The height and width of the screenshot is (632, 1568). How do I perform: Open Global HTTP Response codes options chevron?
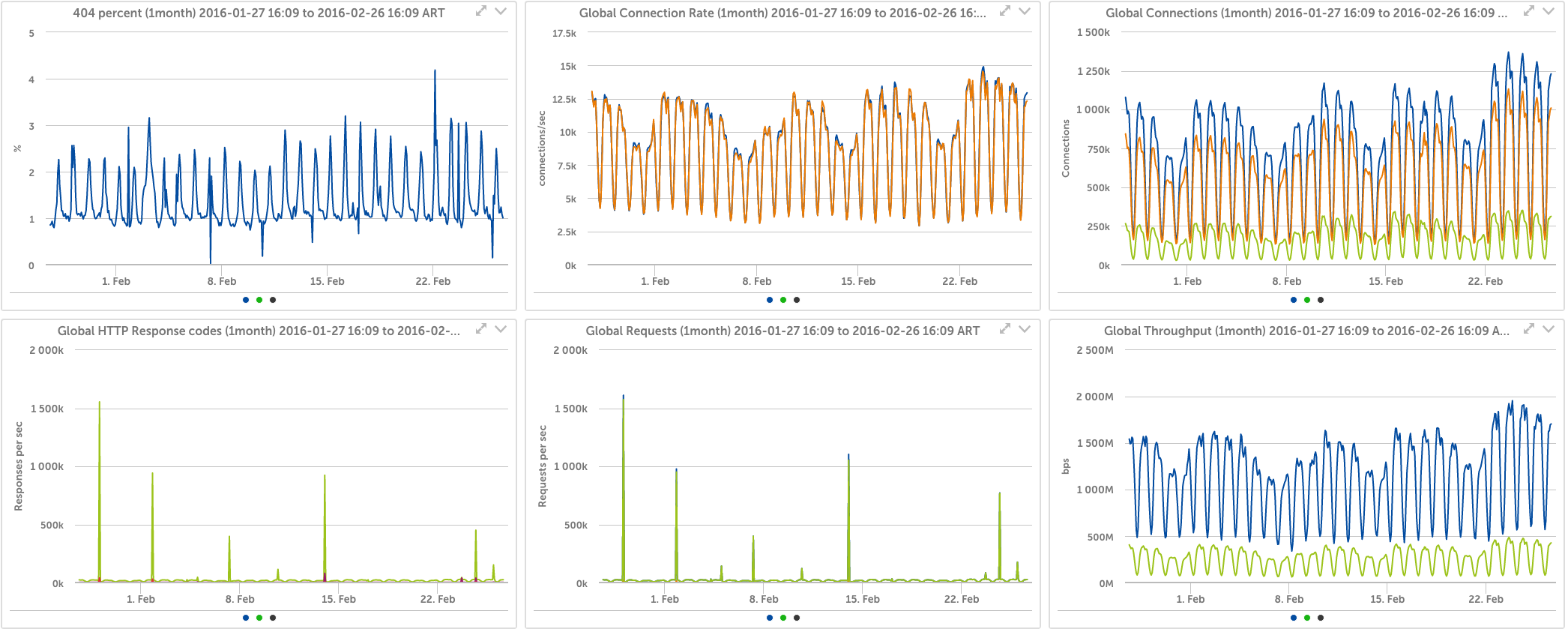pos(501,329)
